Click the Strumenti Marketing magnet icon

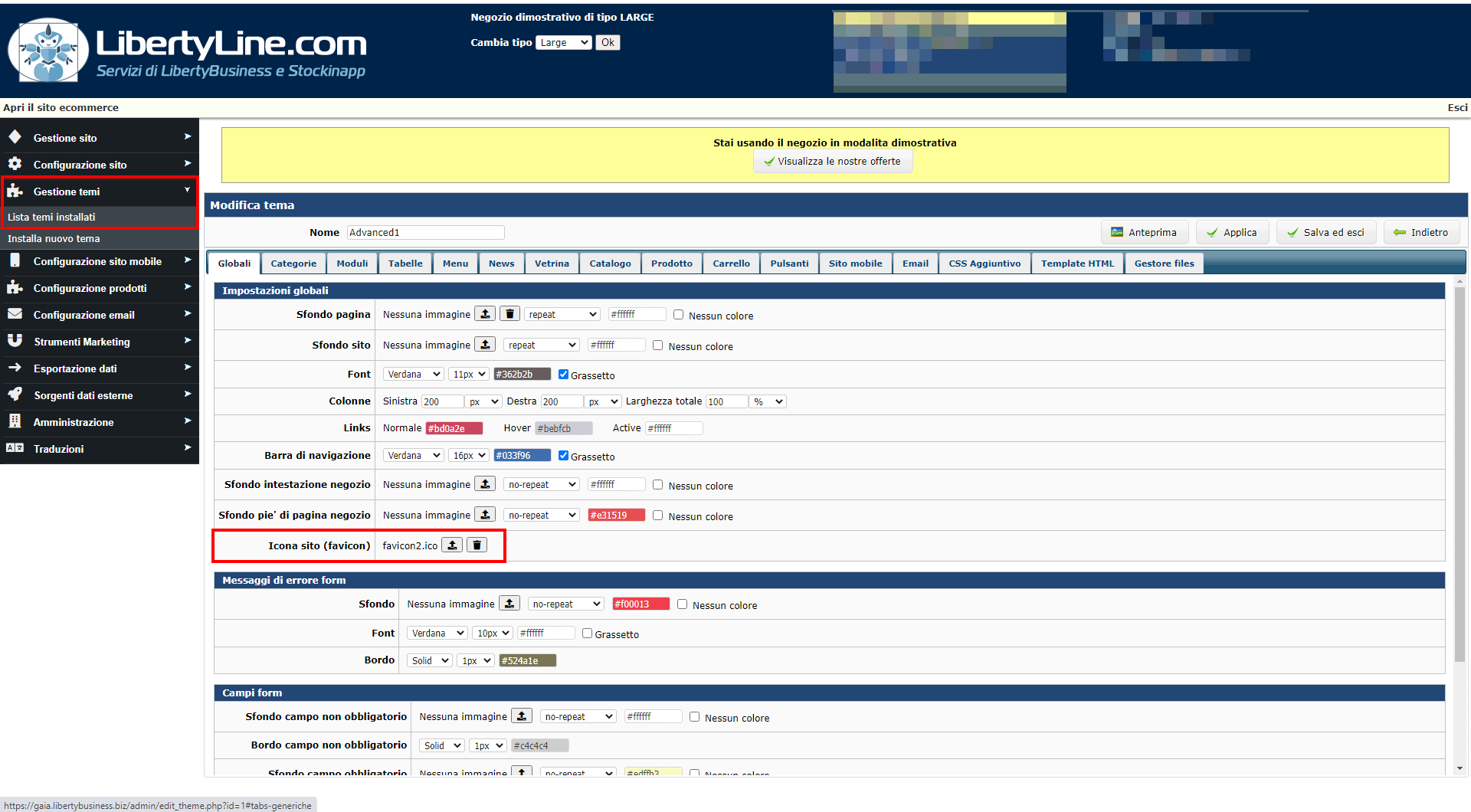click(15, 341)
